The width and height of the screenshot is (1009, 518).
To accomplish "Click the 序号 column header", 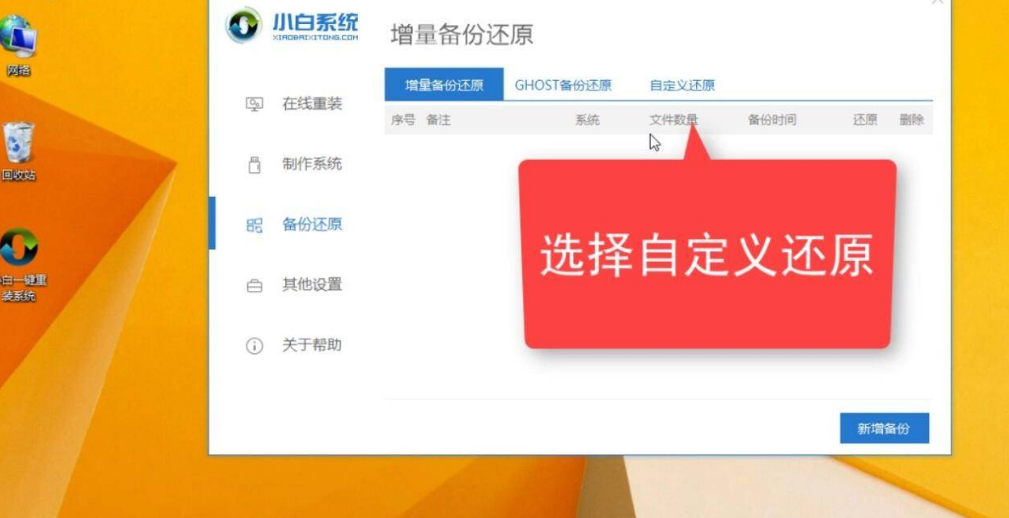I will pos(403,120).
